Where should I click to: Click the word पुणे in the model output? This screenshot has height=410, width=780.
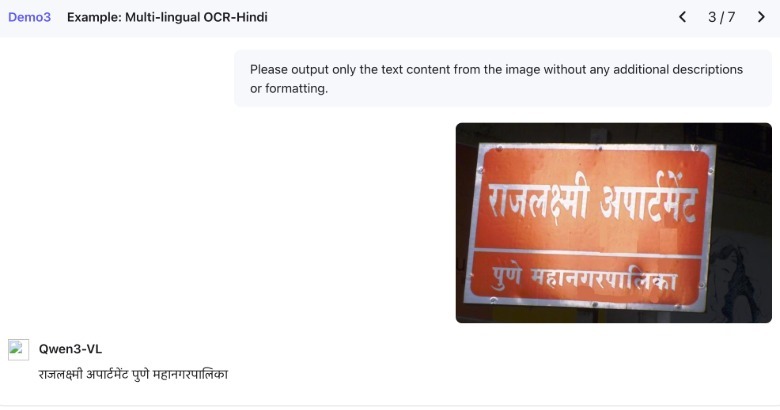(x=141, y=374)
